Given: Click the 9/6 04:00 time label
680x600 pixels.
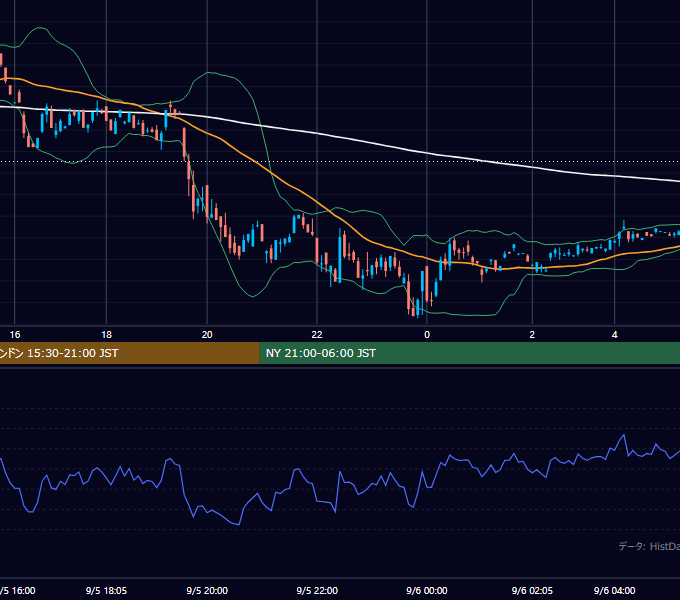Looking at the screenshot, I should (615, 590).
